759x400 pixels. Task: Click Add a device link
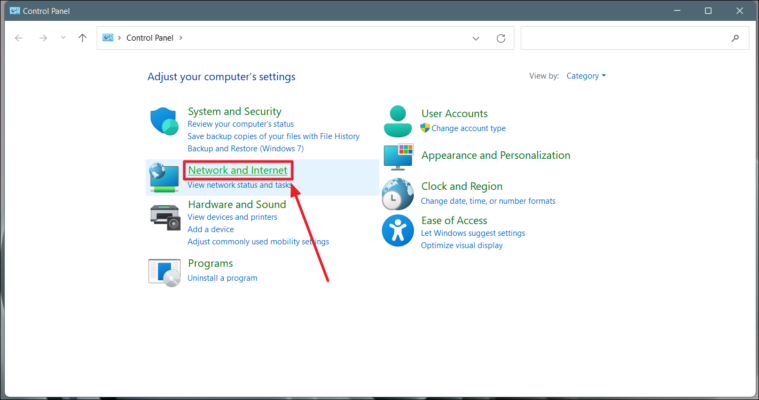click(211, 230)
